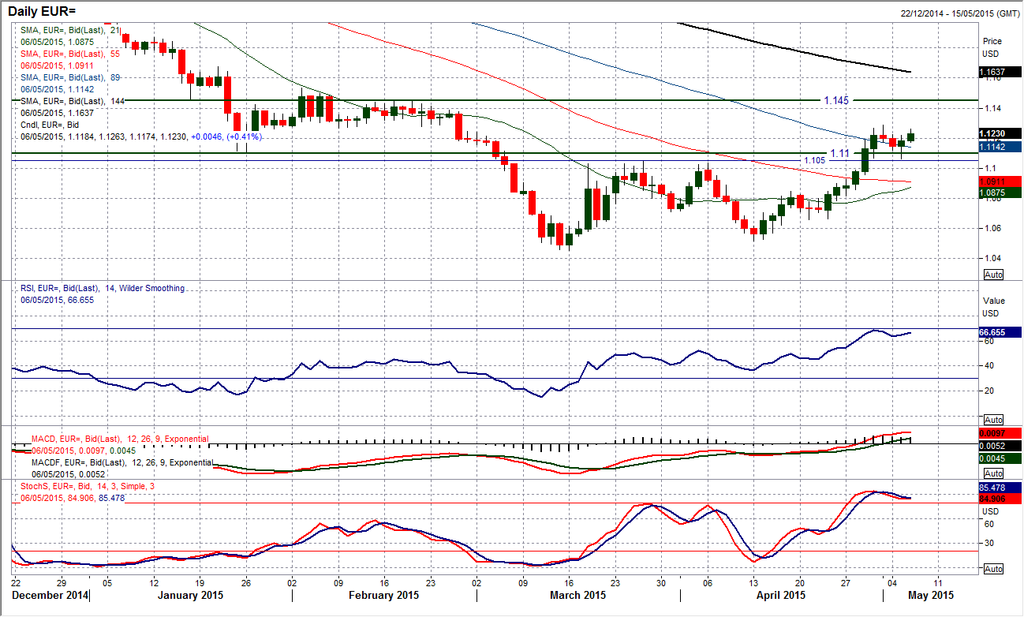Select the SMA 55 legend label
The height and width of the screenshot is (617, 1024).
click(x=71, y=54)
